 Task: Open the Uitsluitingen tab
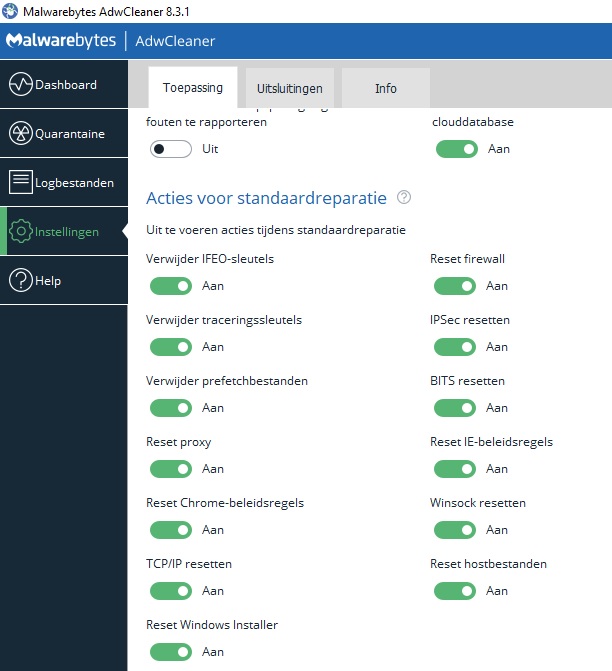click(x=289, y=88)
